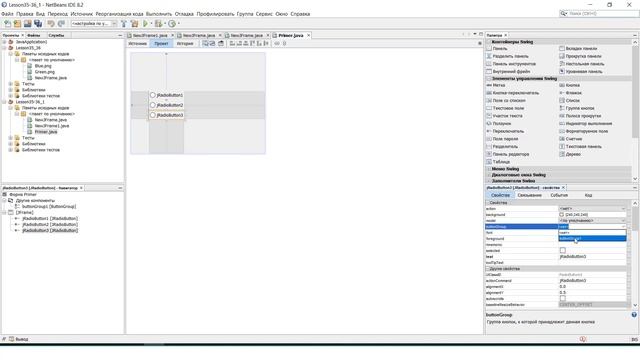Click the Clean and Build icon
This screenshot has width=640, height=360.
click(134, 24)
